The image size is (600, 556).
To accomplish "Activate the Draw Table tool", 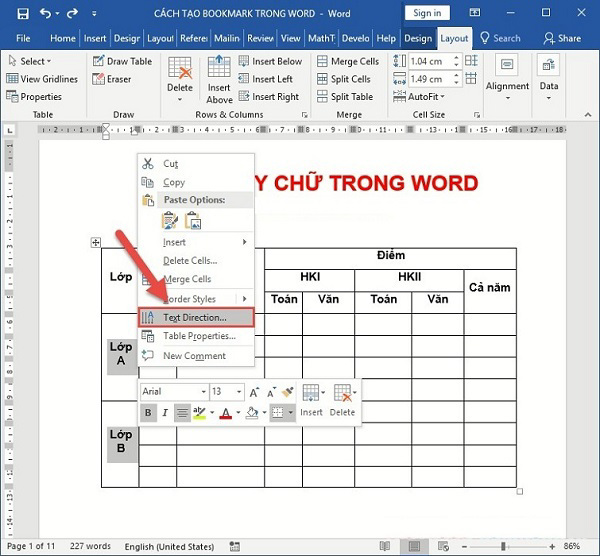I will tap(122, 61).
